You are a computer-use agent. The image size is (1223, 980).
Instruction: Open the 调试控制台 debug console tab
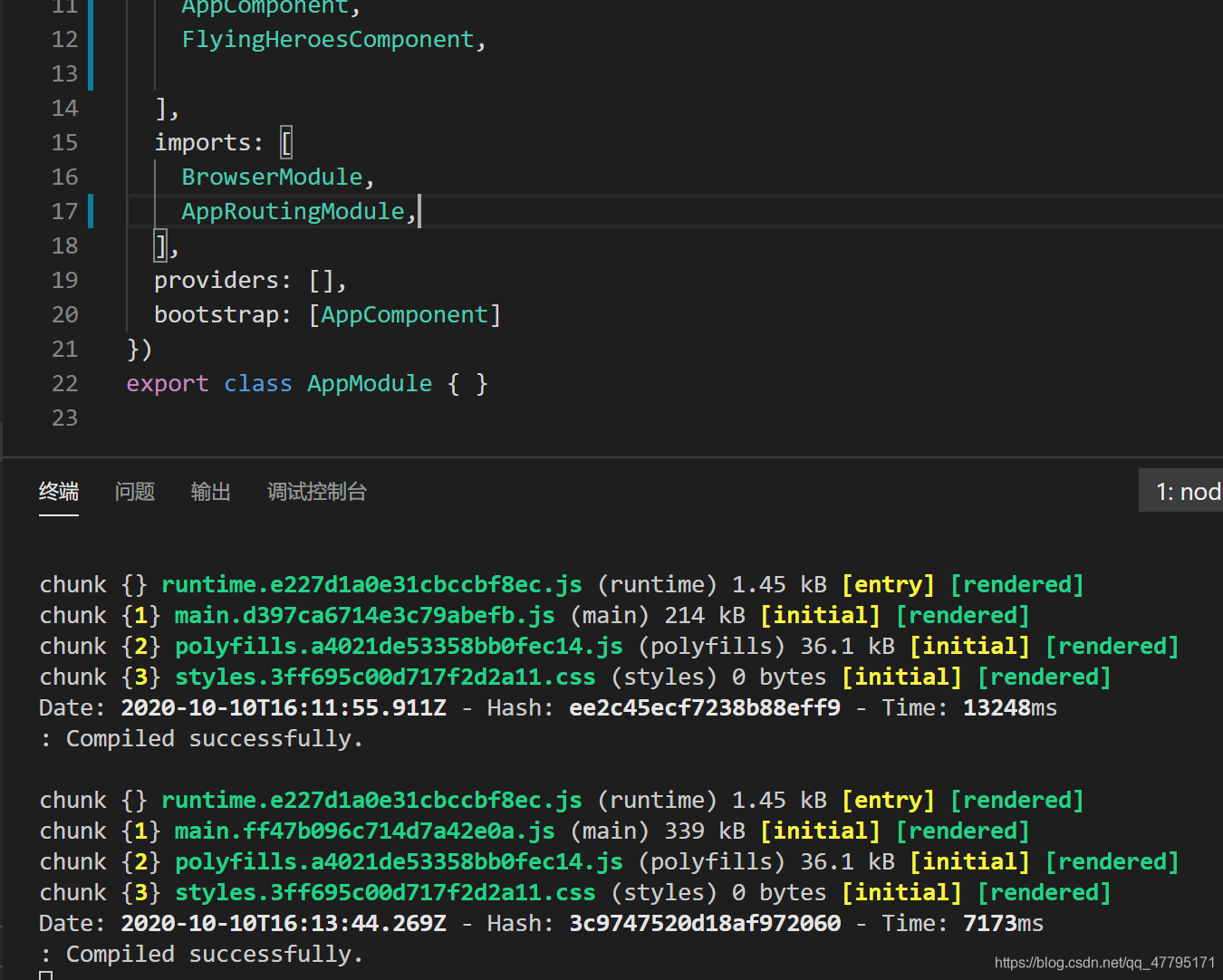point(317,491)
